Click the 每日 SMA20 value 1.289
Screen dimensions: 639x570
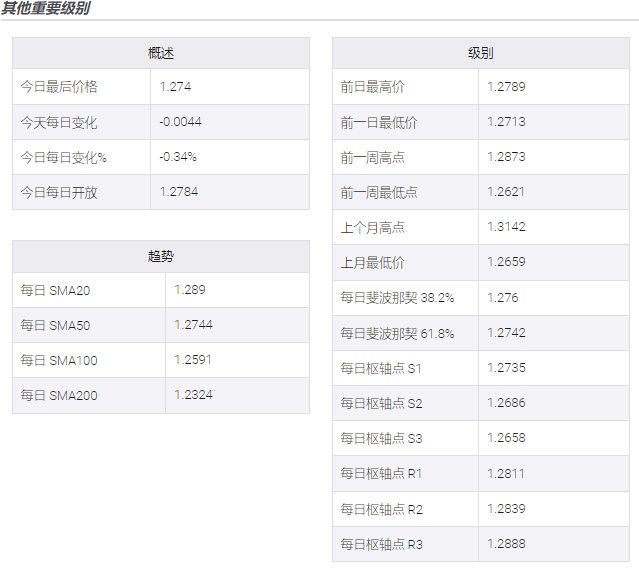[x=189, y=290]
